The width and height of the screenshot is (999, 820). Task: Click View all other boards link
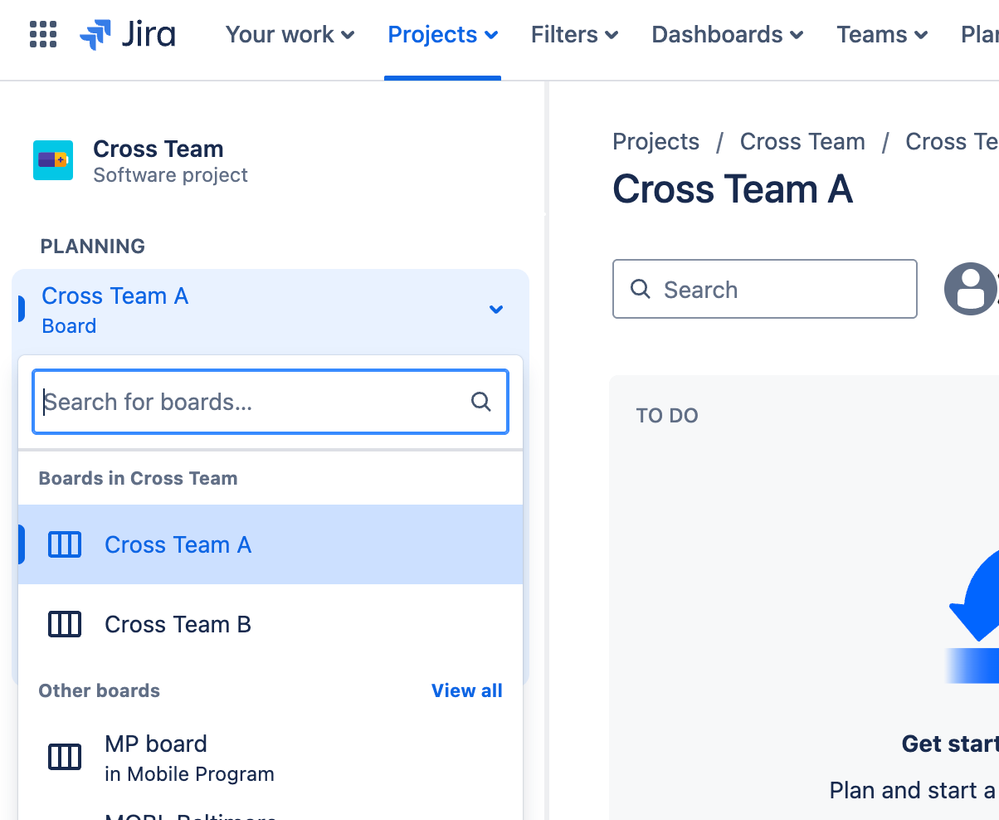point(467,691)
